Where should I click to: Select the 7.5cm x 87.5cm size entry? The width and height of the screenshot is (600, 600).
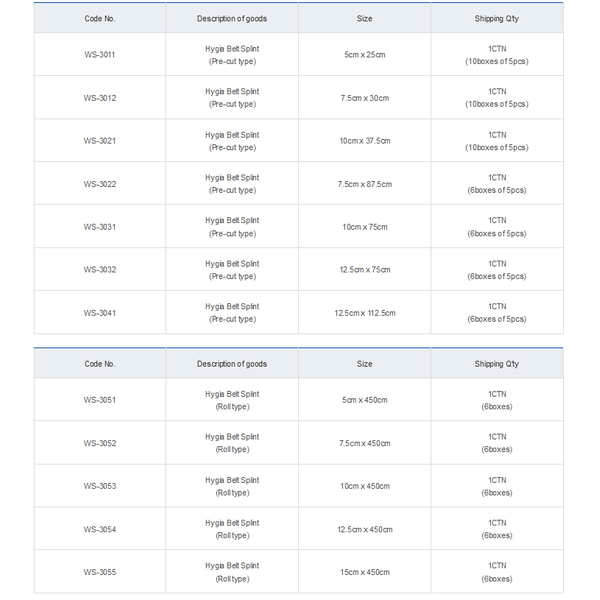[x=365, y=184]
